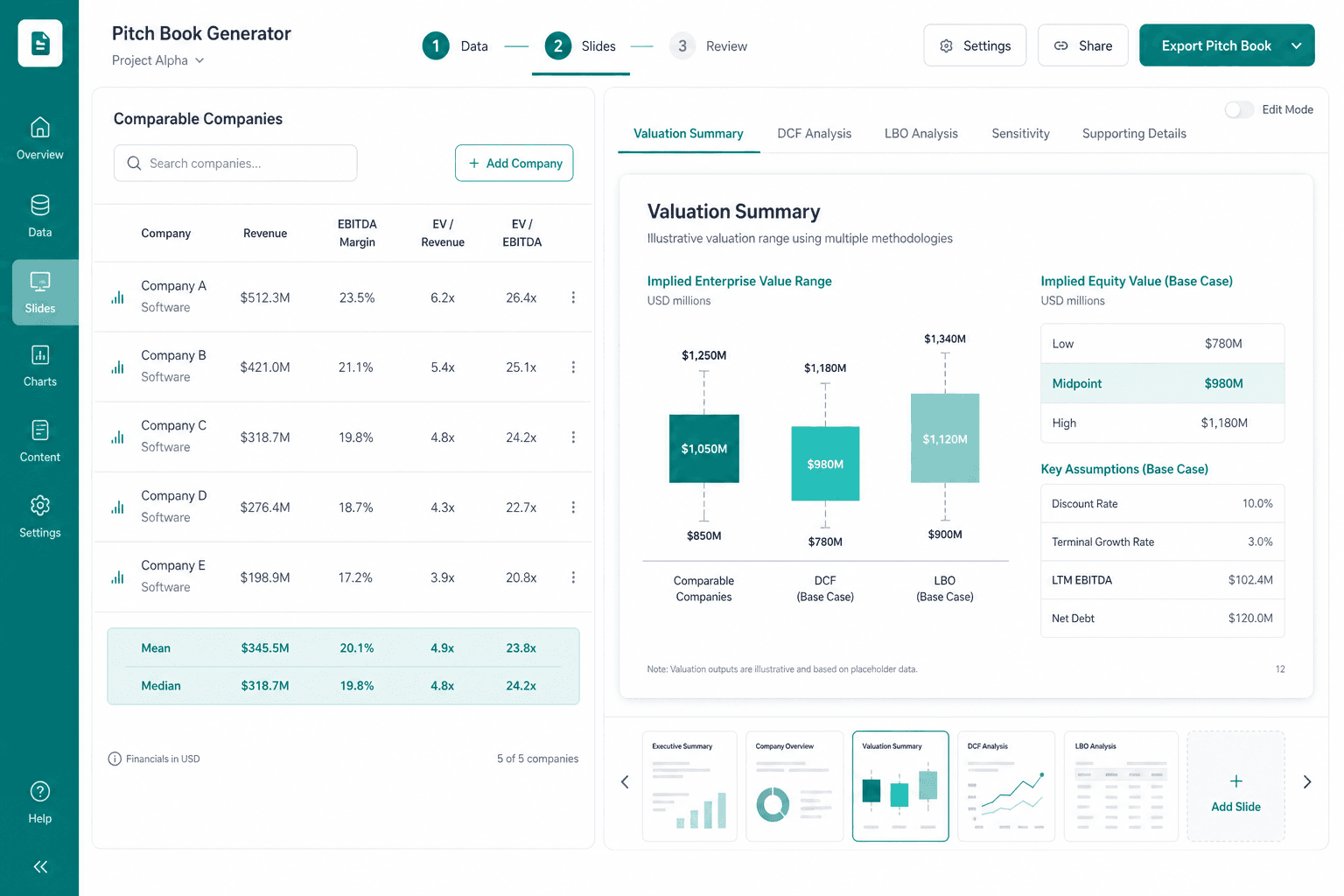Expand the Project Alpha dropdown
Viewport: 1344px width, 896px height.
click(158, 60)
